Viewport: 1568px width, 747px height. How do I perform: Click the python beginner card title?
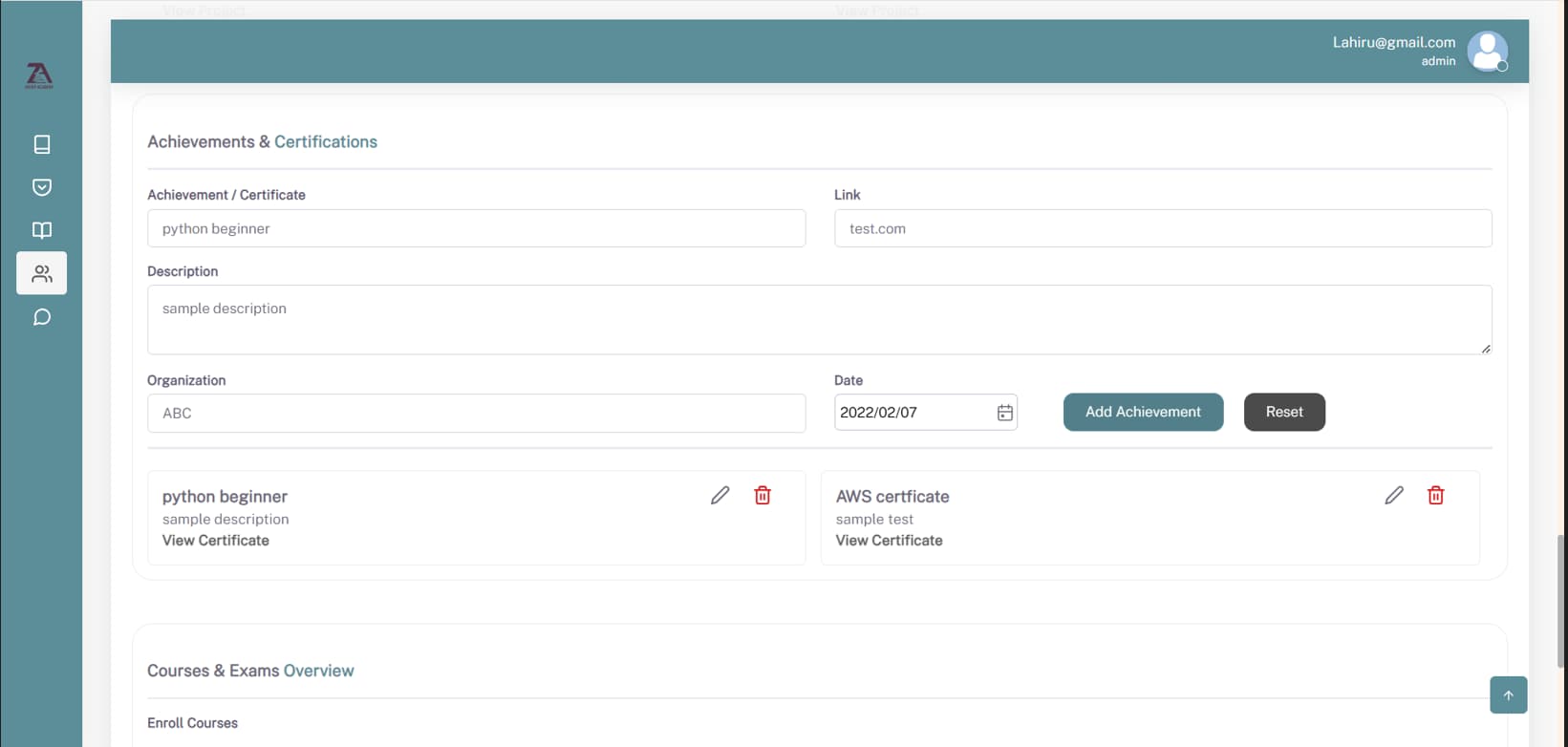(225, 497)
